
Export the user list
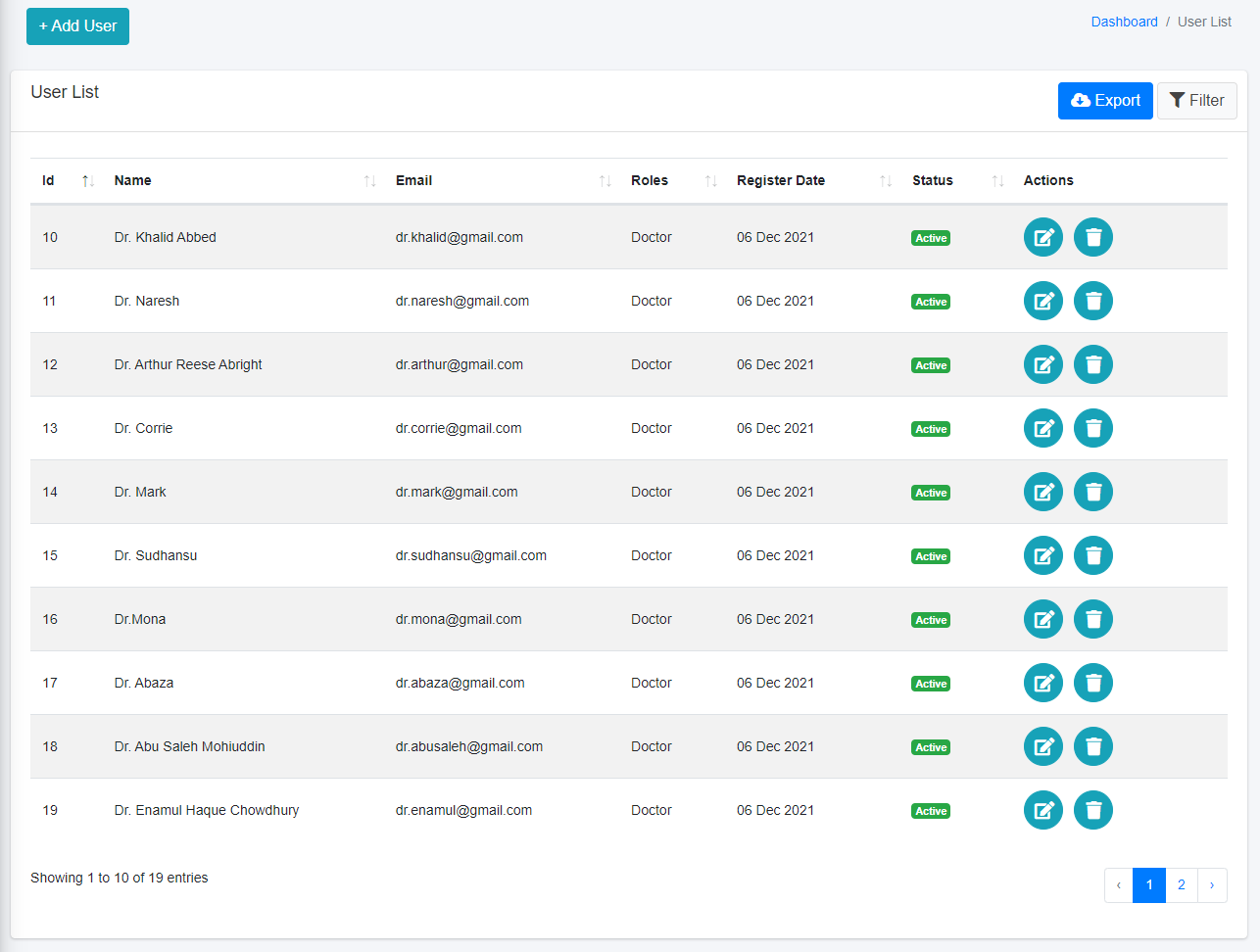click(x=1105, y=101)
